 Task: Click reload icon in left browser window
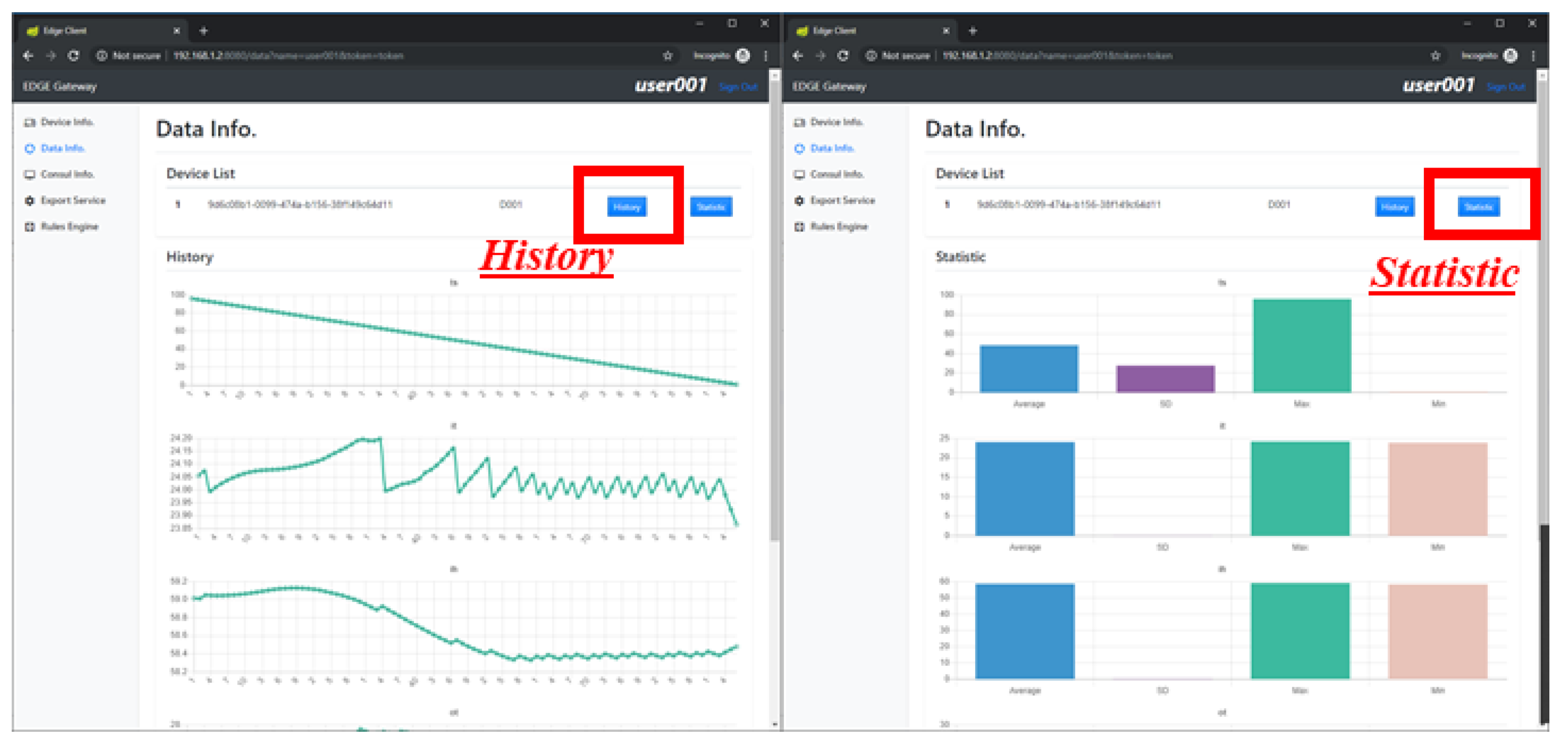tap(74, 55)
